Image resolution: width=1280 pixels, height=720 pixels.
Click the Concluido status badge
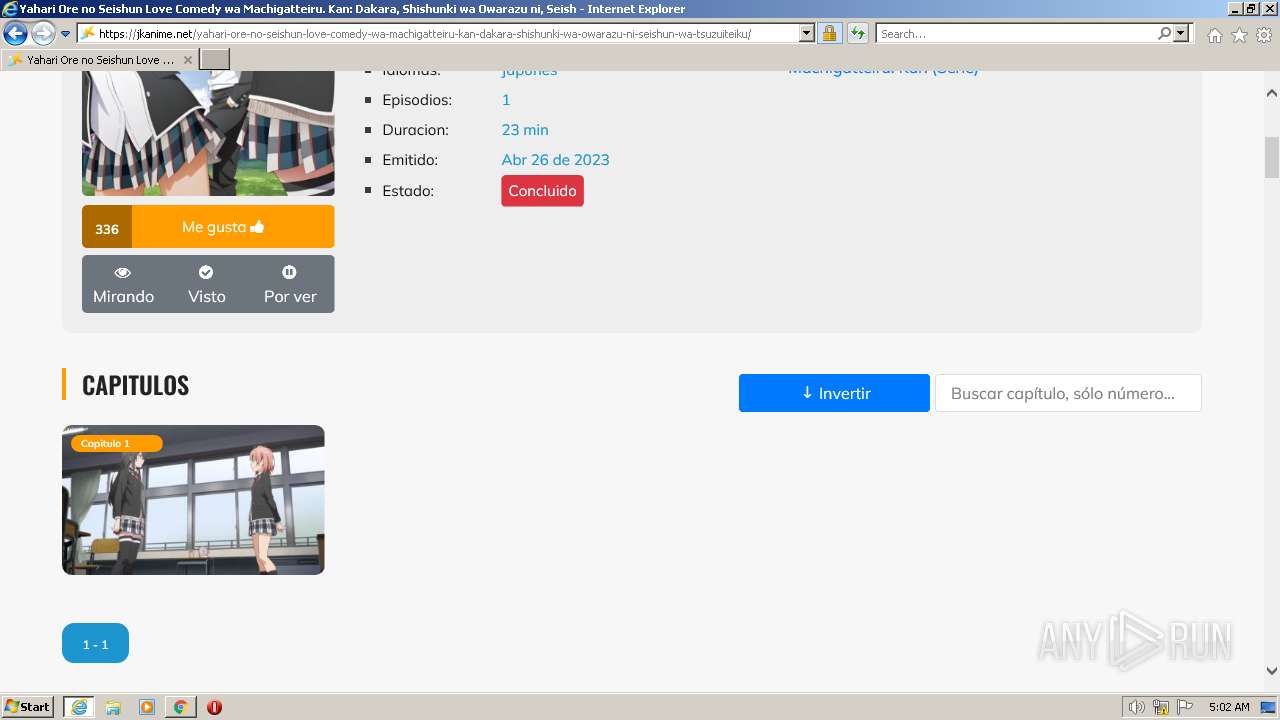(x=542, y=191)
